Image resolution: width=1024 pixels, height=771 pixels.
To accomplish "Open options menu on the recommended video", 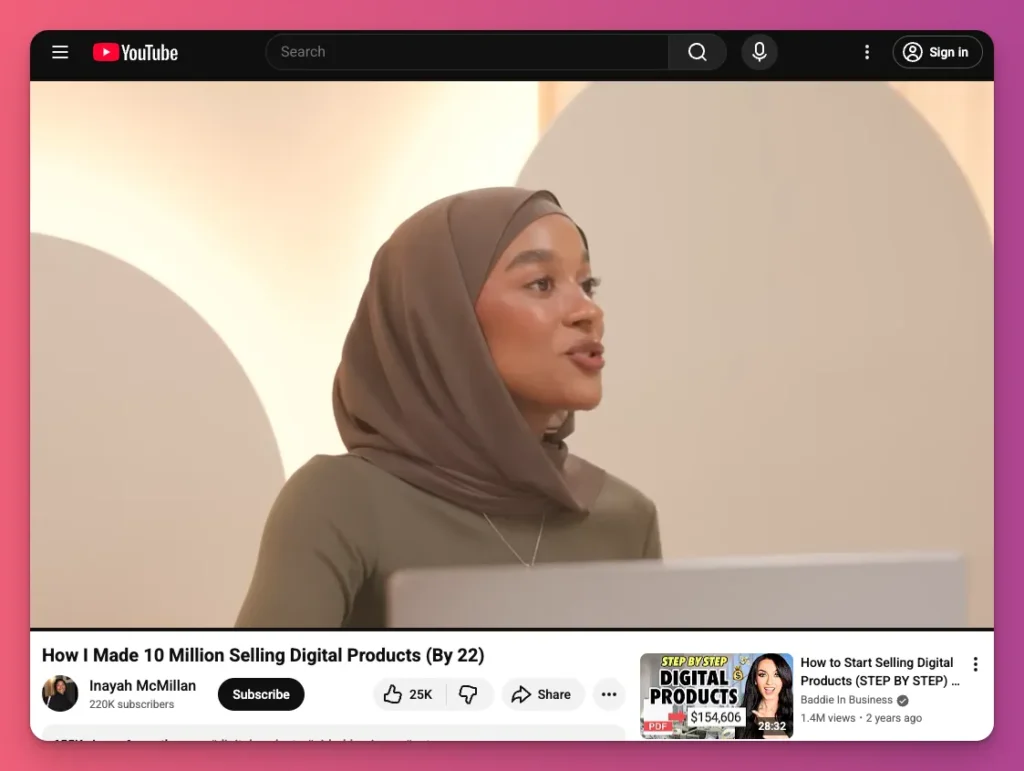I will [x=975, y=663].
